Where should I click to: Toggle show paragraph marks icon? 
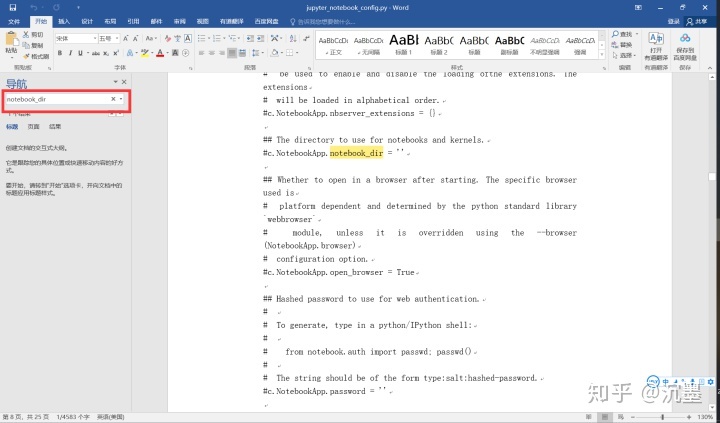306,39
